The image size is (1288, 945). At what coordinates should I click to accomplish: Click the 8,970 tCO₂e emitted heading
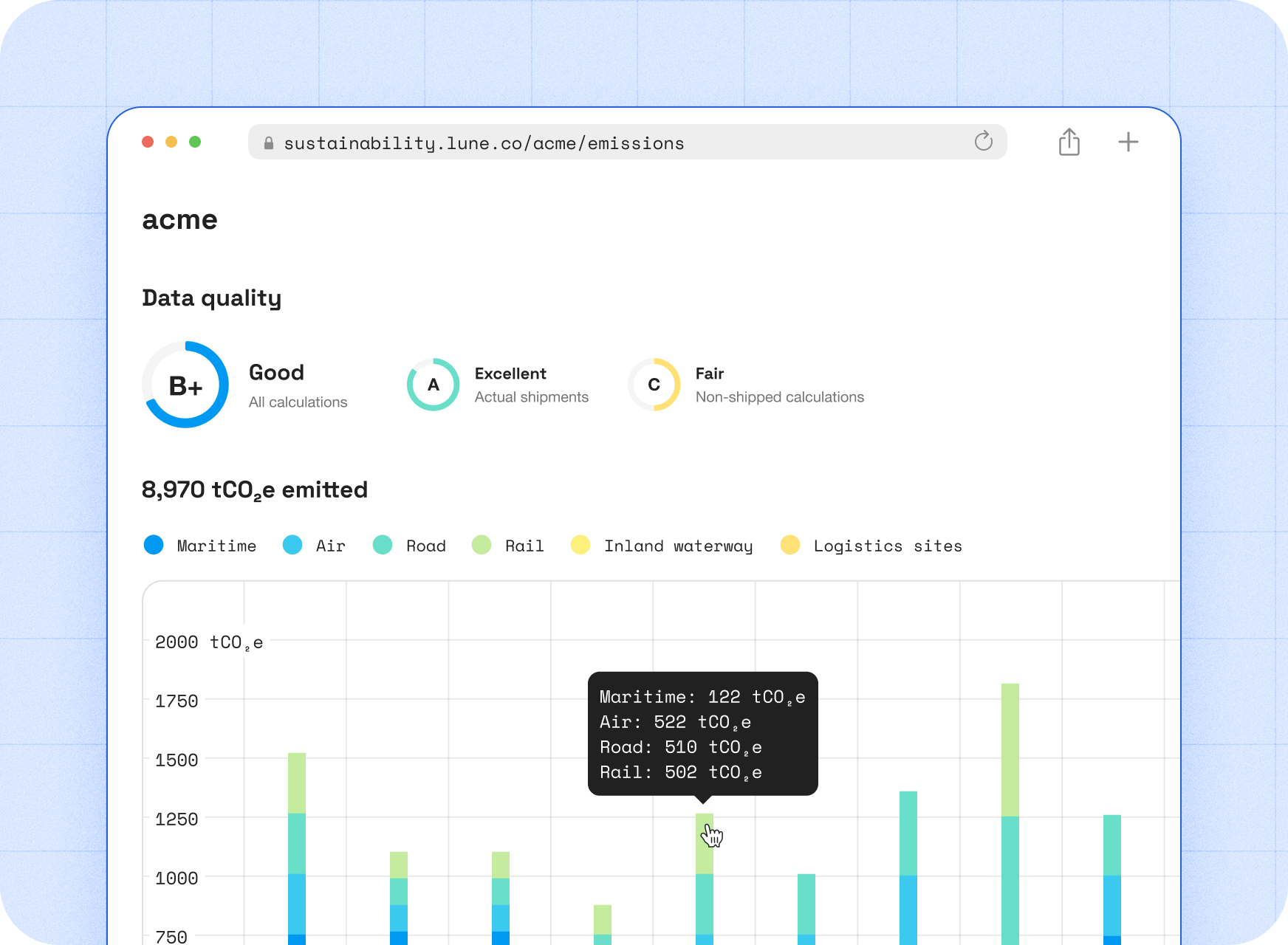click(255, 490)
